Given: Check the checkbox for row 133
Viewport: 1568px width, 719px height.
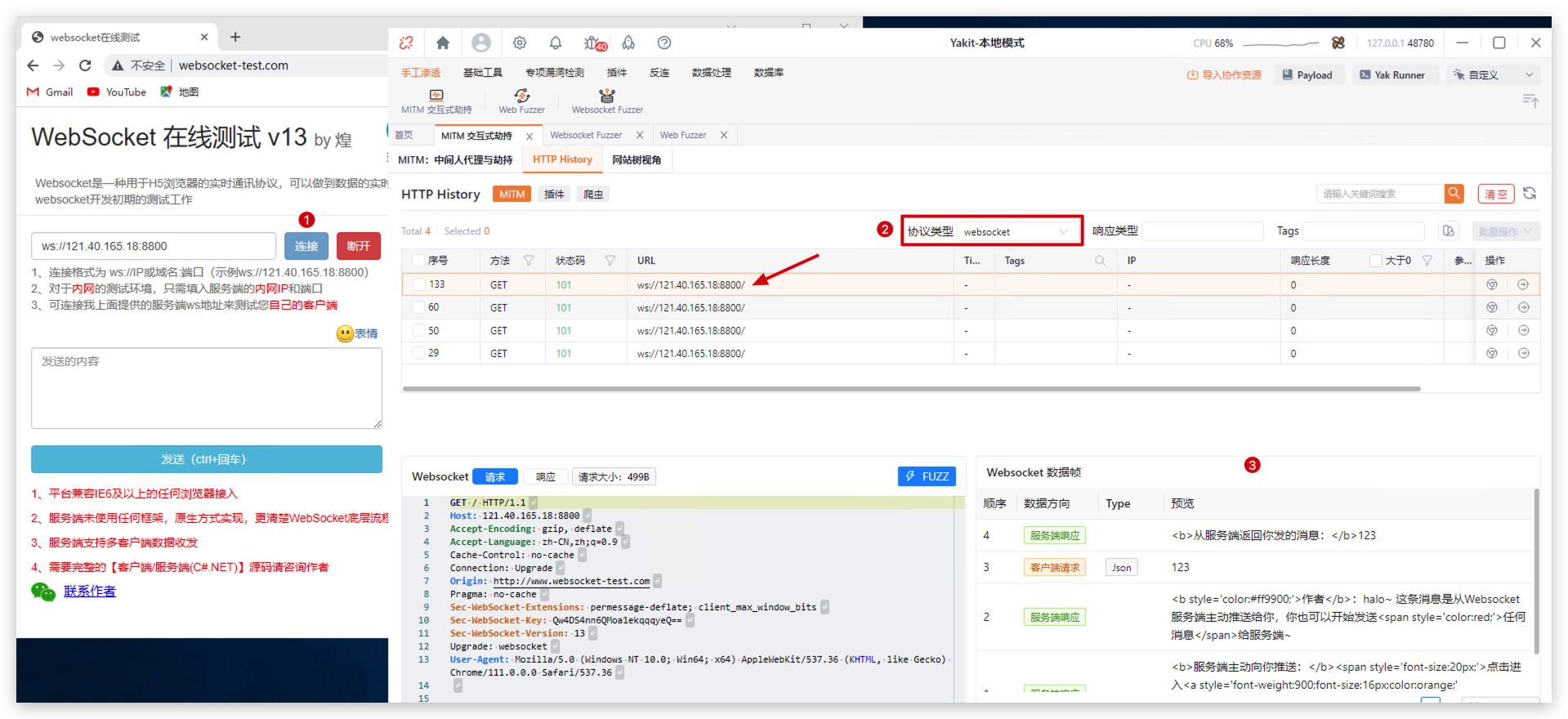Looking at the screenshot, I should click(x=419, y=284).
